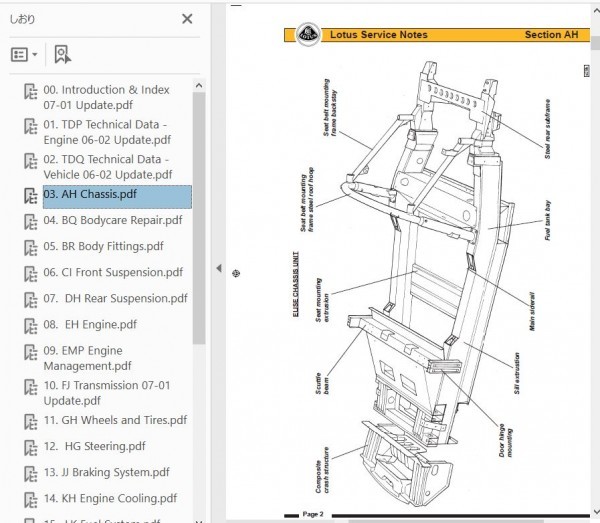Open bookmark 08. EH Engine.pdf
This screenshot has width=600, height=523.
(x=90, y=324)
